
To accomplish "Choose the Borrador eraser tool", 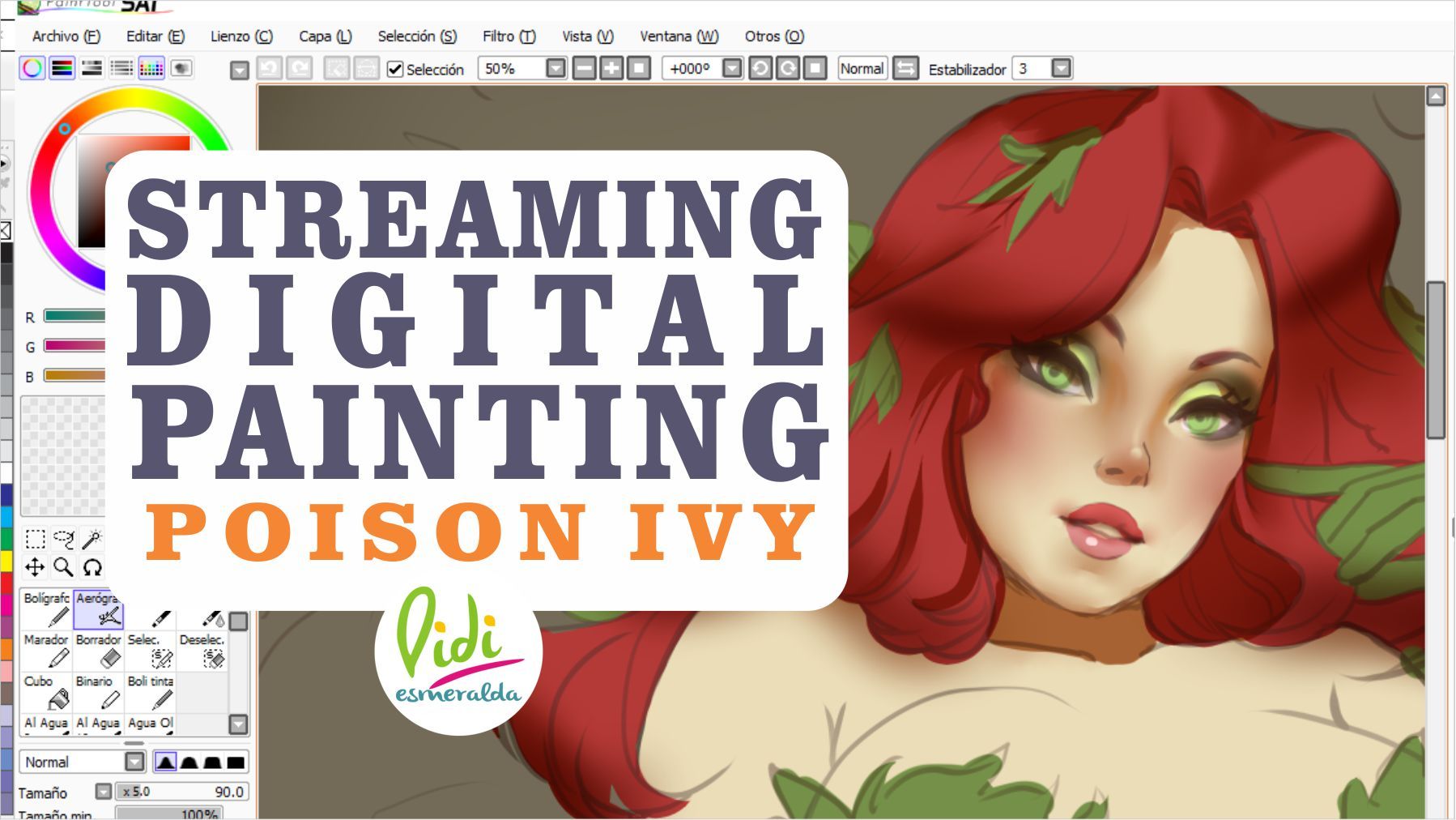I will pos(98,651).
